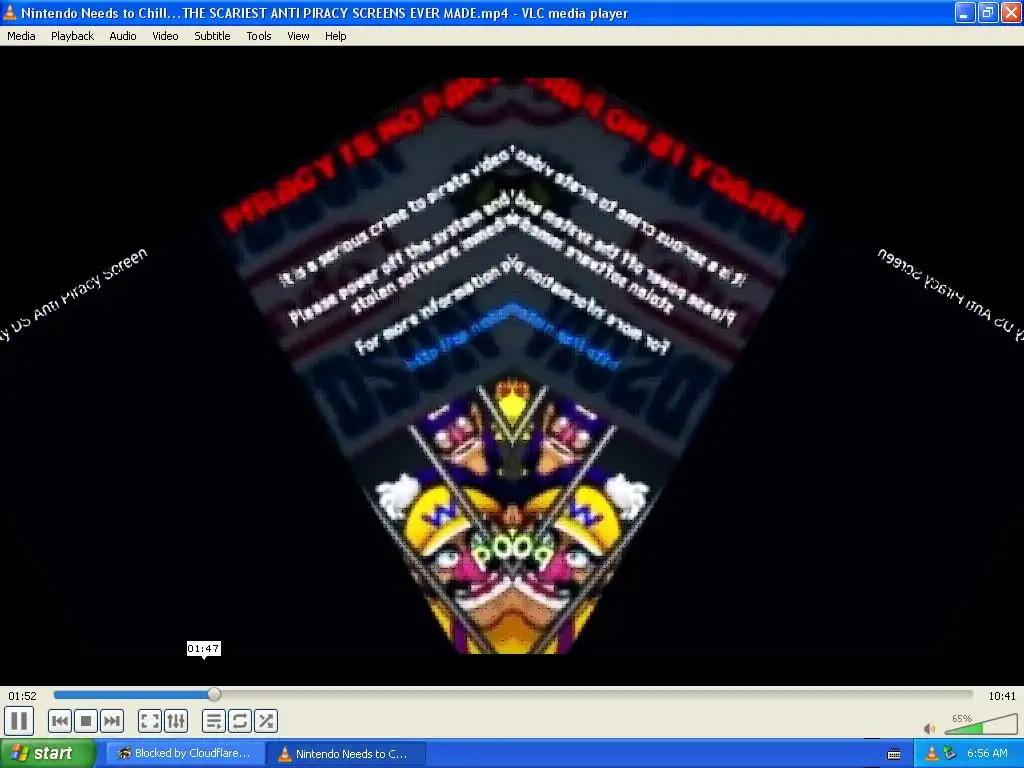The image size is (1024, 768).
Task: Open the Audio menu
Action: point(123,36)
